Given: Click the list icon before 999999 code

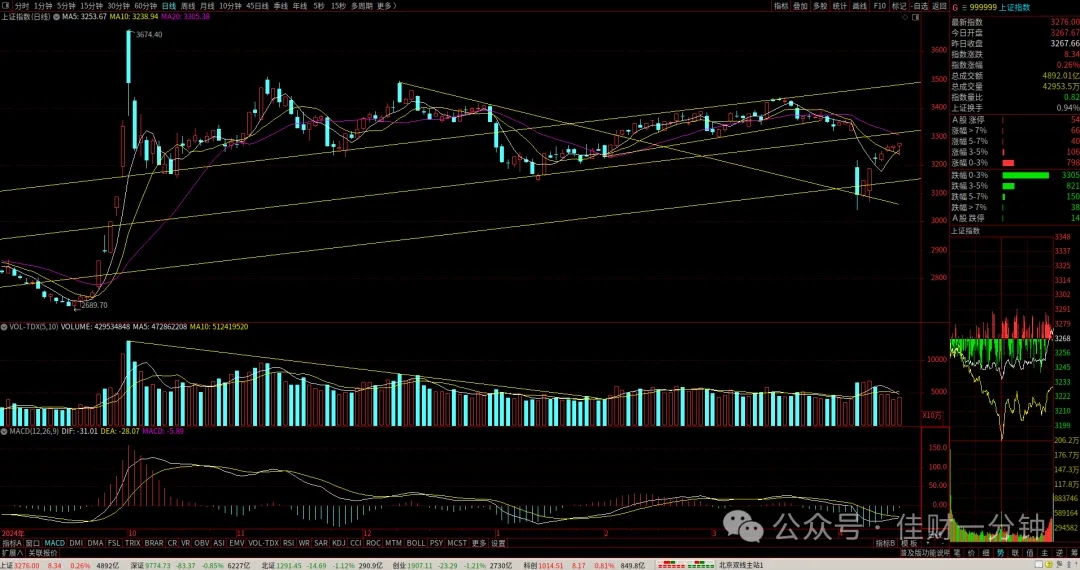Looking at the screenshot, I should click(964, 8).
